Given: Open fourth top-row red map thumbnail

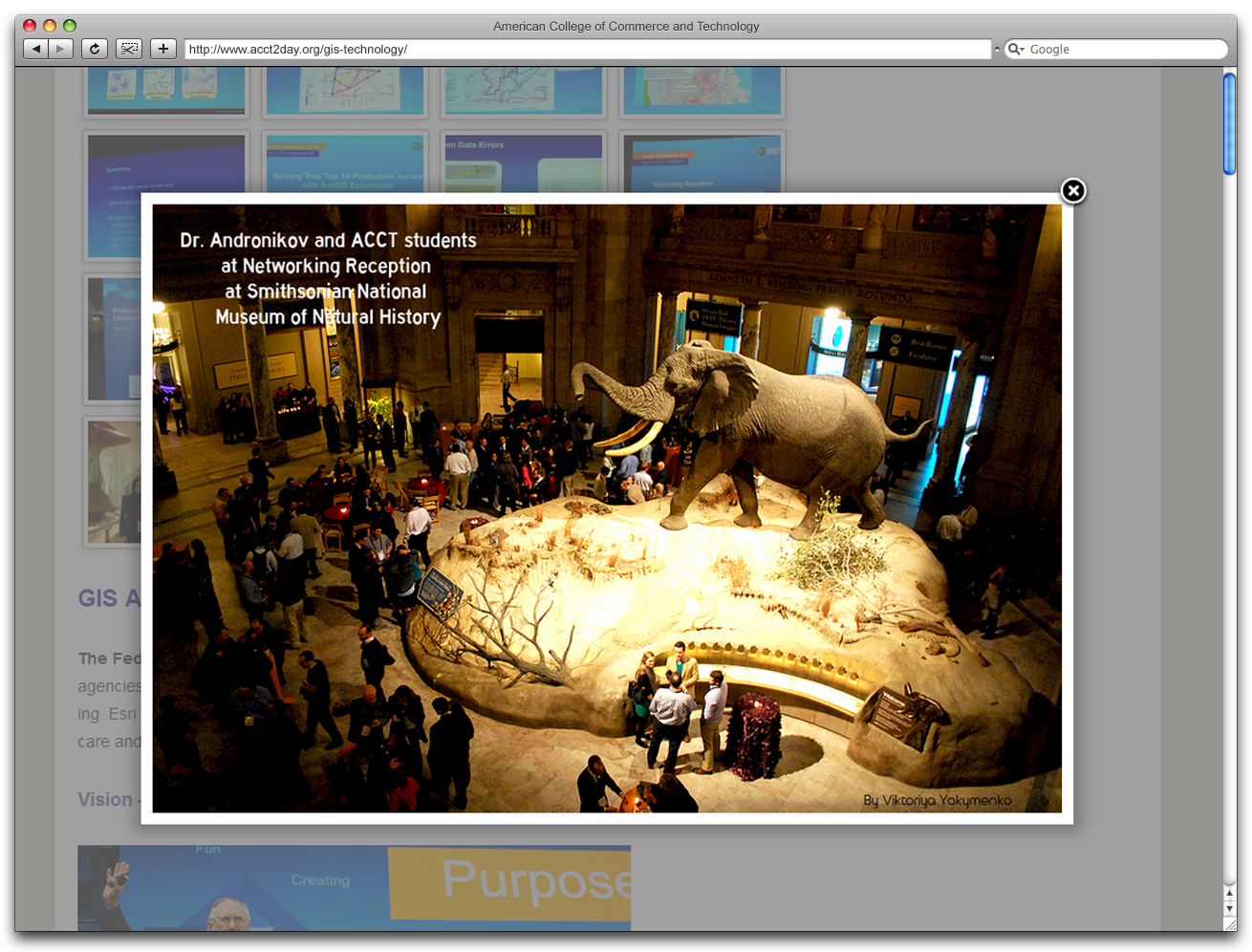Looking at the screenshot, I should point(702,92).
